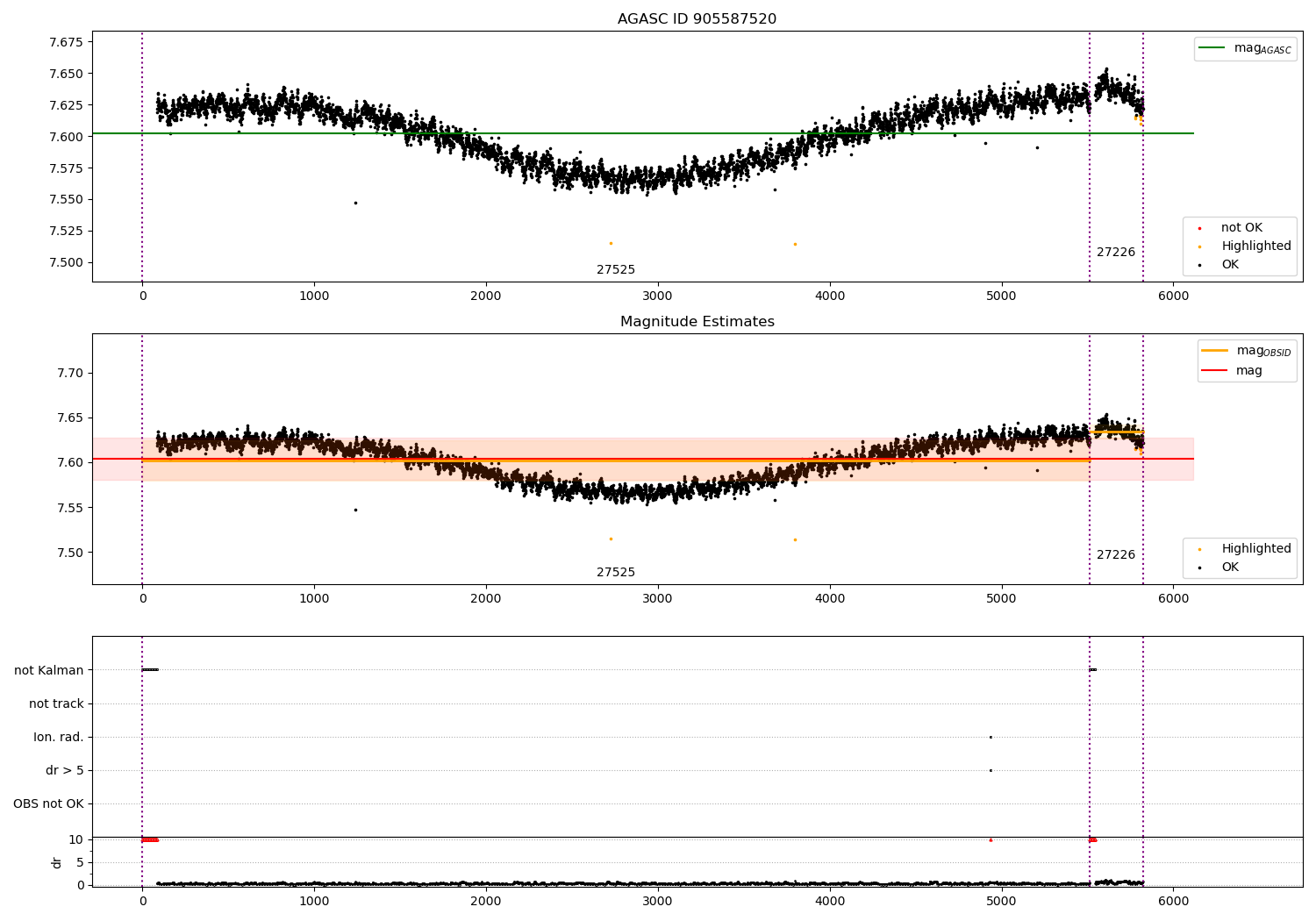Screen dimensions: 1316x921
Task: Click the "27226" label in Magnitude Estimates plot
Action: [x=1116, y=555]
